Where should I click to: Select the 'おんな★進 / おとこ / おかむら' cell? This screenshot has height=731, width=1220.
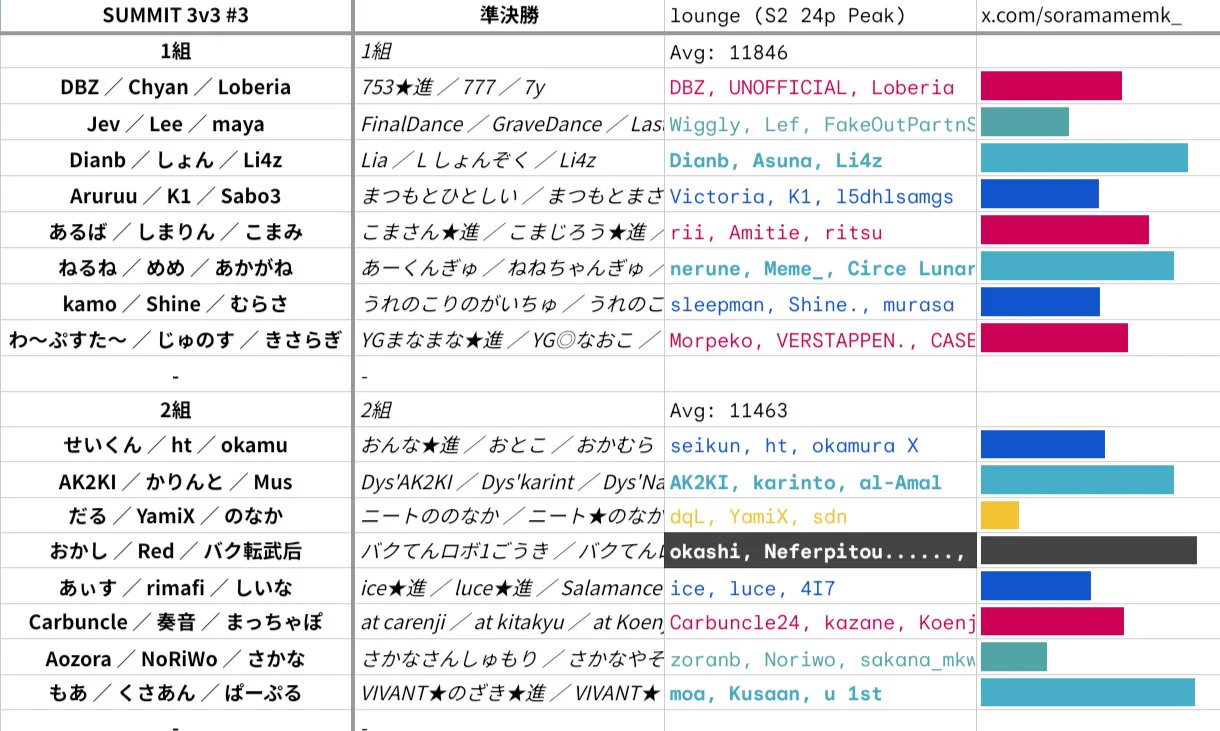[x=510, y=446]
